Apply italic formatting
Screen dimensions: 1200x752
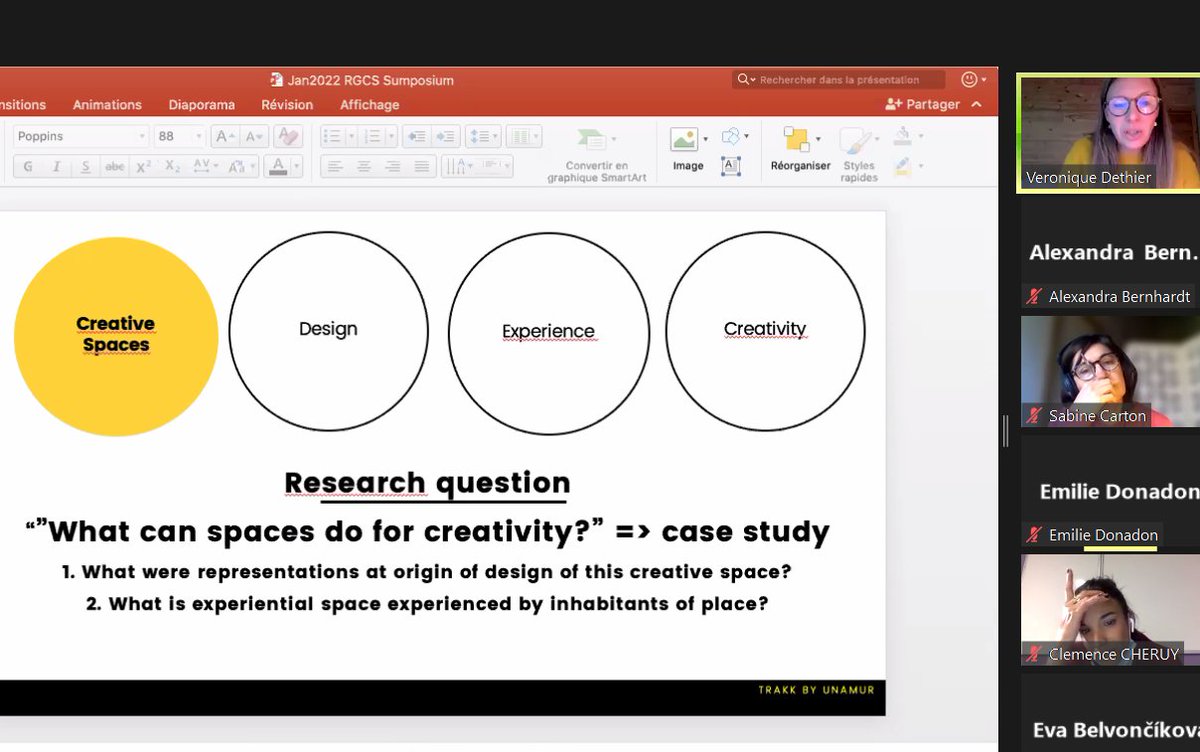(56, 167)
